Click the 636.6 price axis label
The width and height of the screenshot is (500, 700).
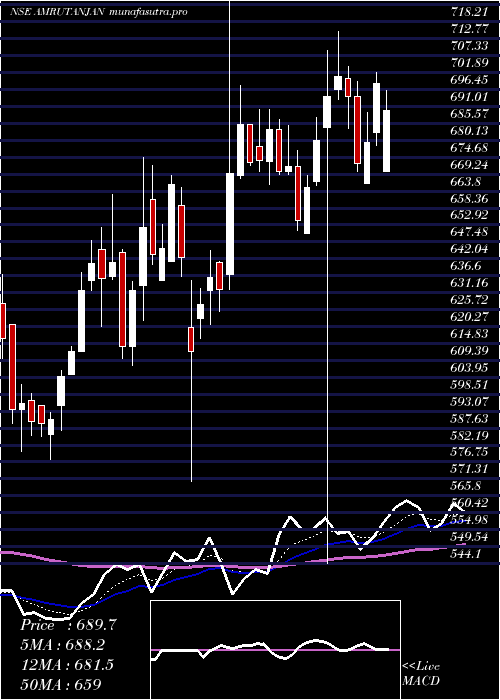tap(466, 266)
